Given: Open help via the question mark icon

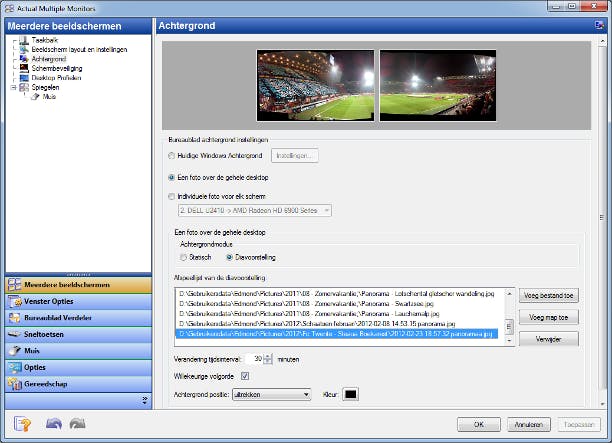Looking at the screenshot, I should point(22,424).
